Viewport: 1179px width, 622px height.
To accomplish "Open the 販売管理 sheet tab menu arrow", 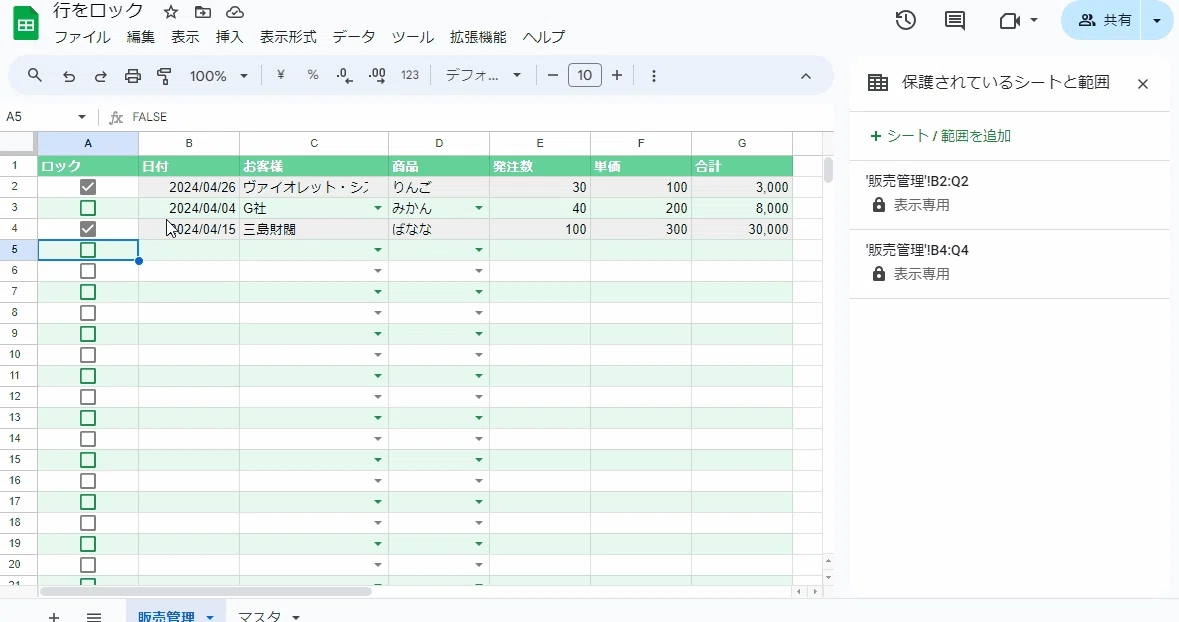I will [210, 617].
